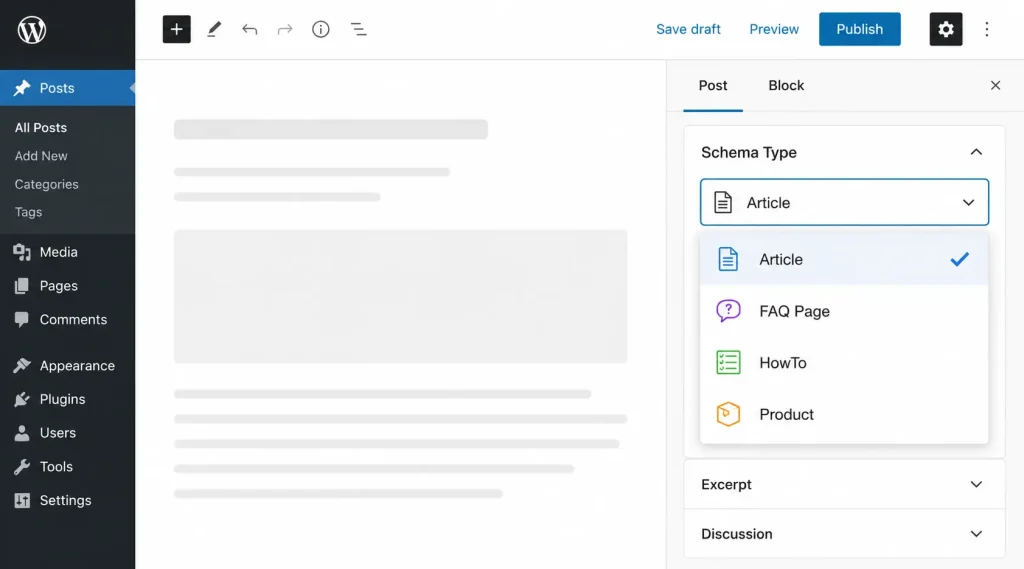This screenshot has width=1024, height=569.
Task: Click the blue Article document icon in list
Action: [x=728, y=259]
